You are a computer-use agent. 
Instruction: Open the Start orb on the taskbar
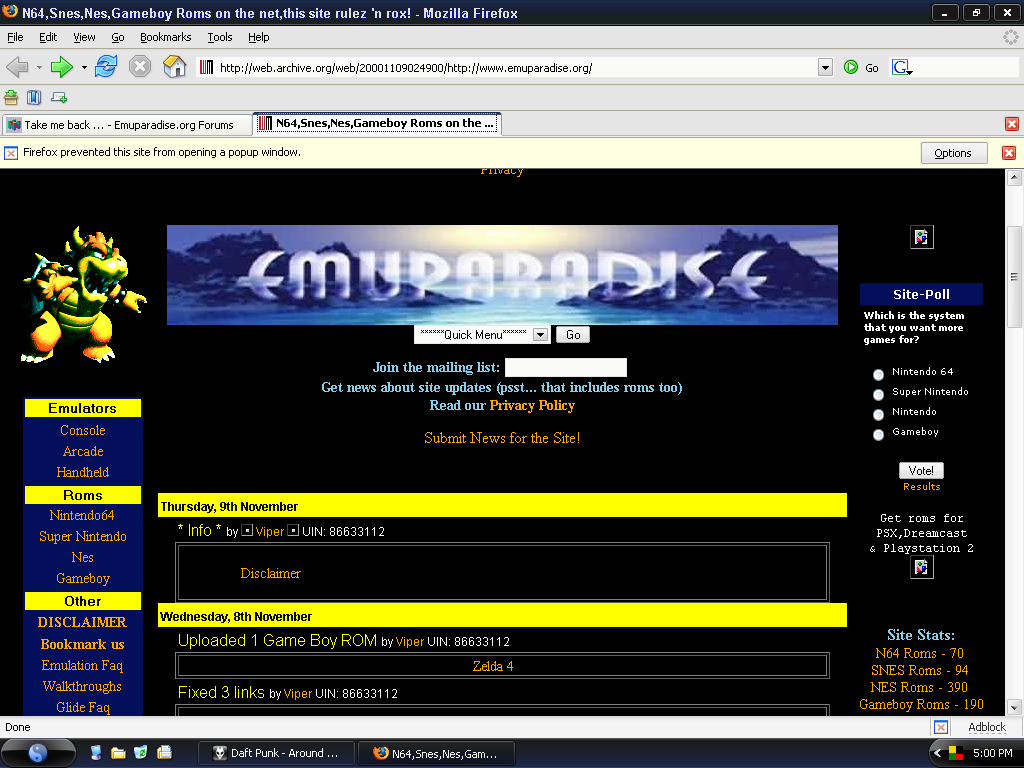[38, 753]
